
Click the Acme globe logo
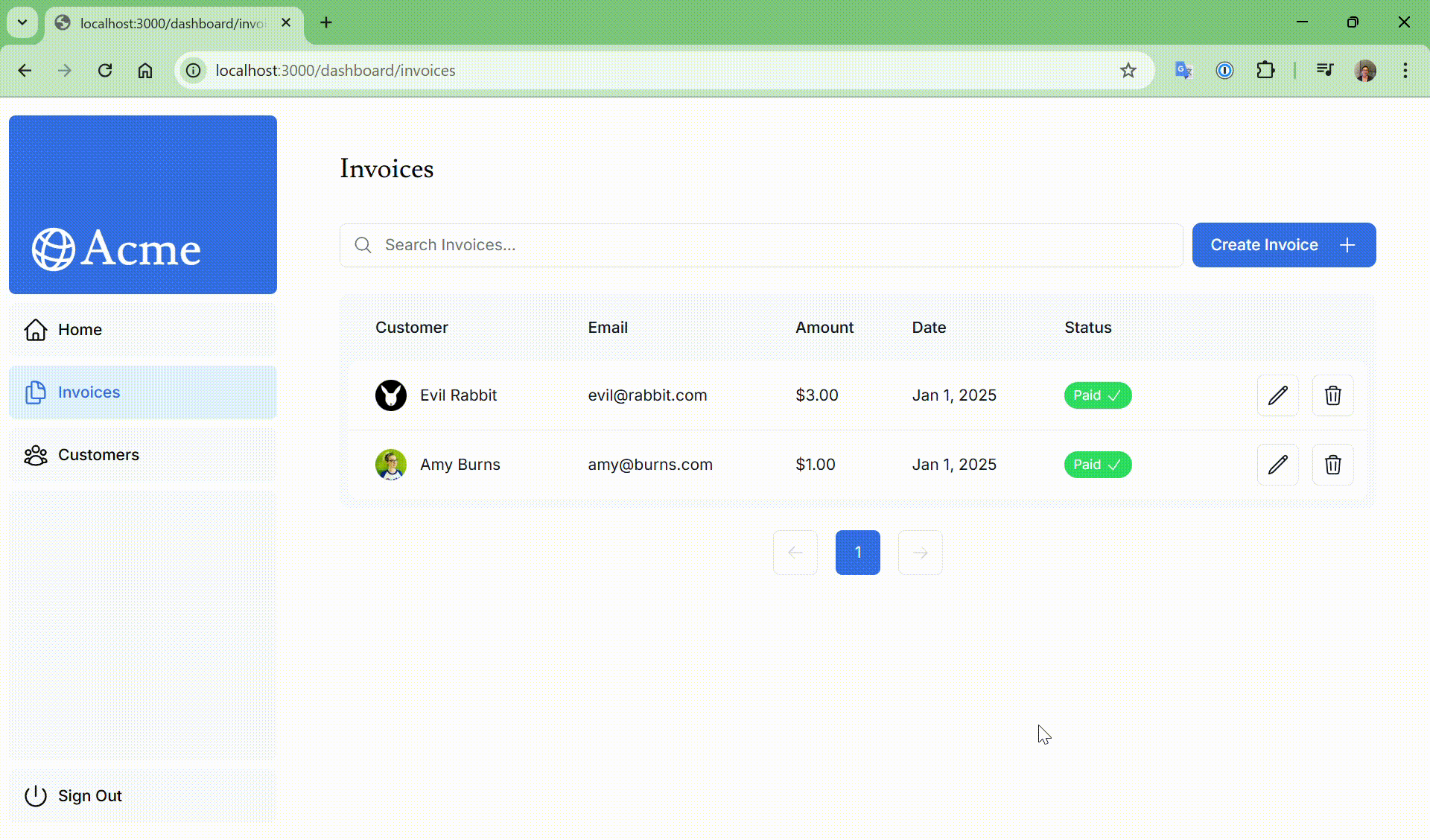pyautogui.click(x=53, y=249)
